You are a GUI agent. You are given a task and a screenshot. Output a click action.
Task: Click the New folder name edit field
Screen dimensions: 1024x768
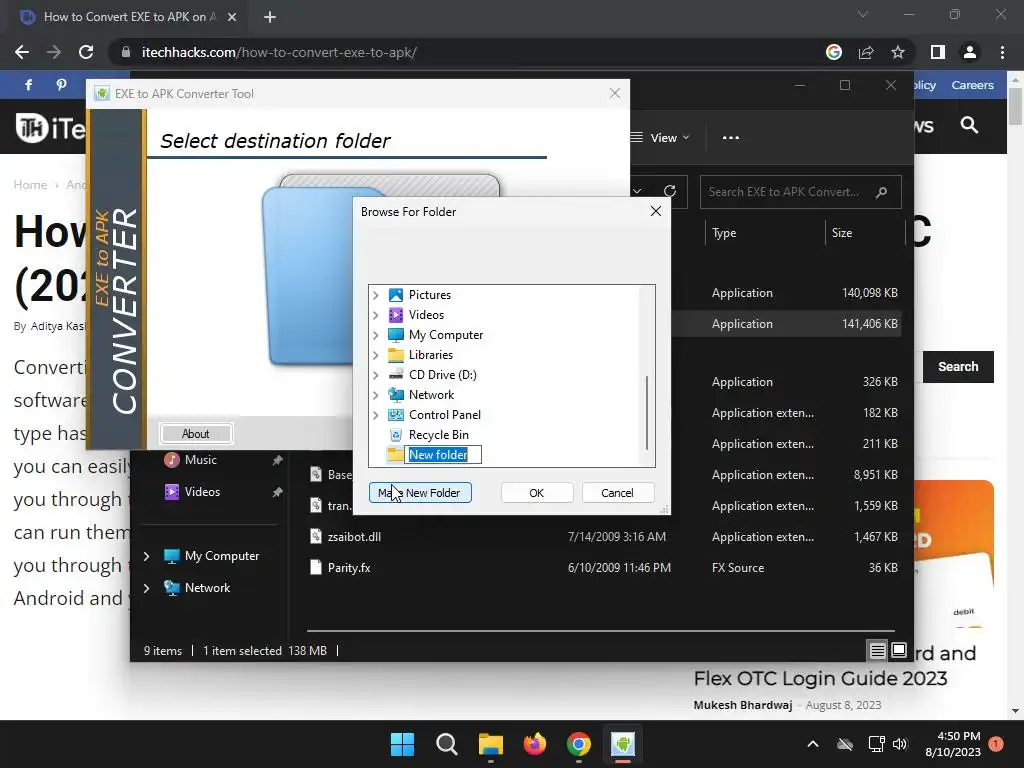(x=443, y=455)
